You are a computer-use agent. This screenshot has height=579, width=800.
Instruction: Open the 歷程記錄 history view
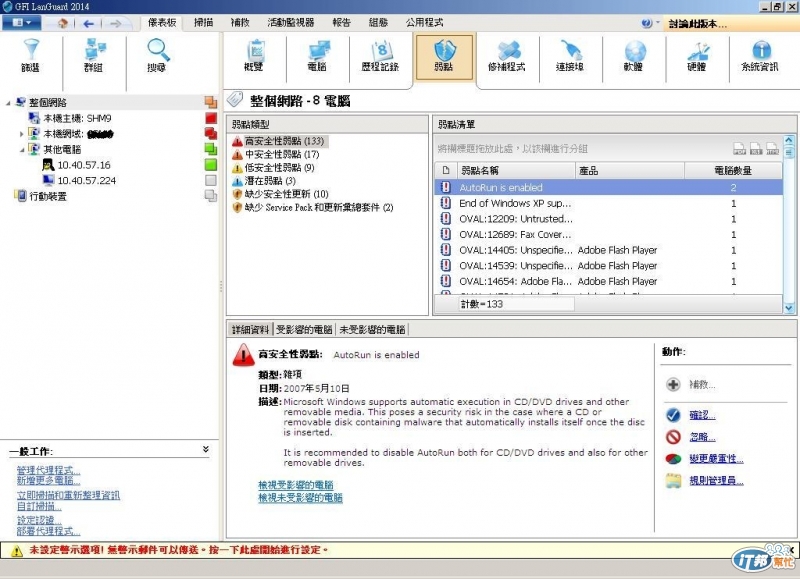point(380,56)
